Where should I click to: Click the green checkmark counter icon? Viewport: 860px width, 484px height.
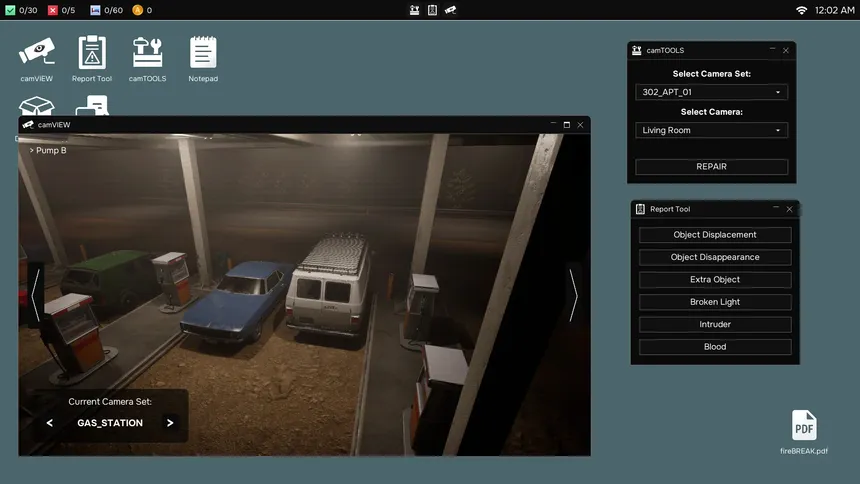coord(10,10)
